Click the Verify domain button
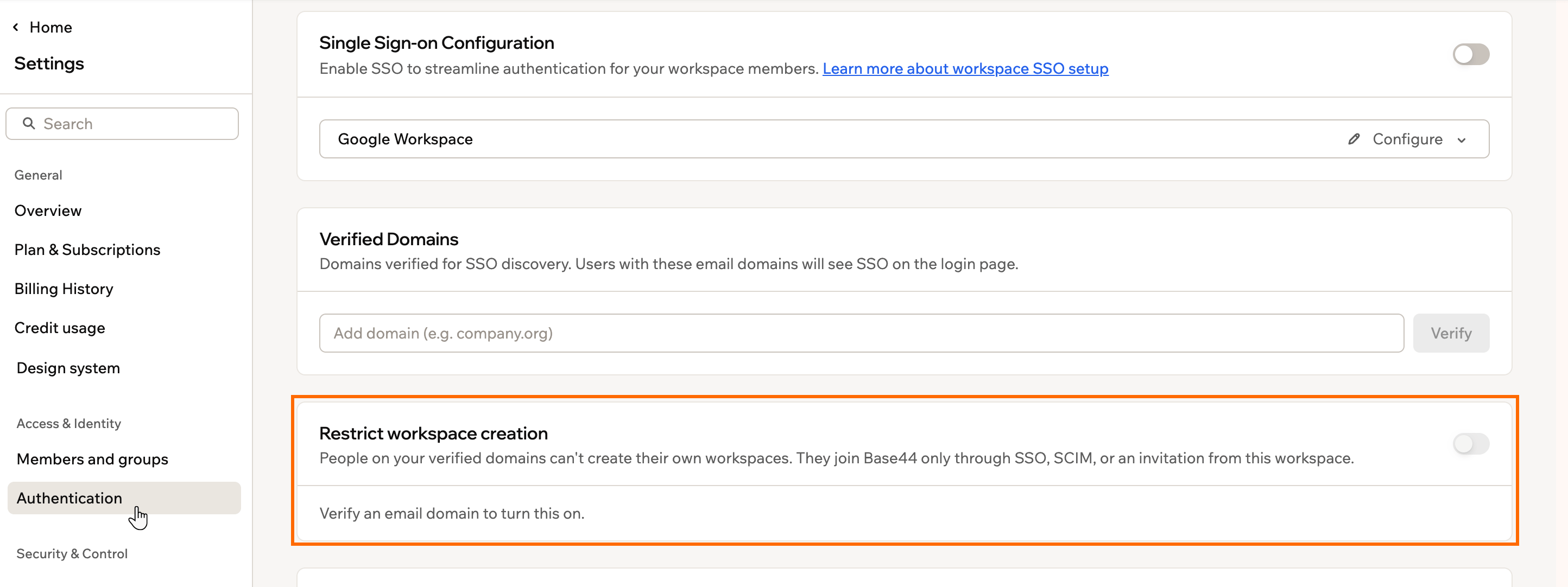 pos(1451,333)
